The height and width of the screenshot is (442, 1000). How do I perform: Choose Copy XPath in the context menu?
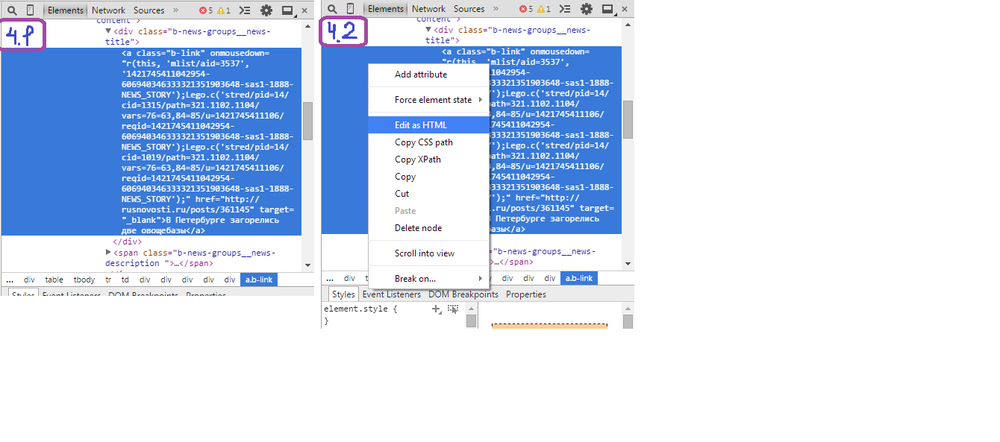pos(419,159)
